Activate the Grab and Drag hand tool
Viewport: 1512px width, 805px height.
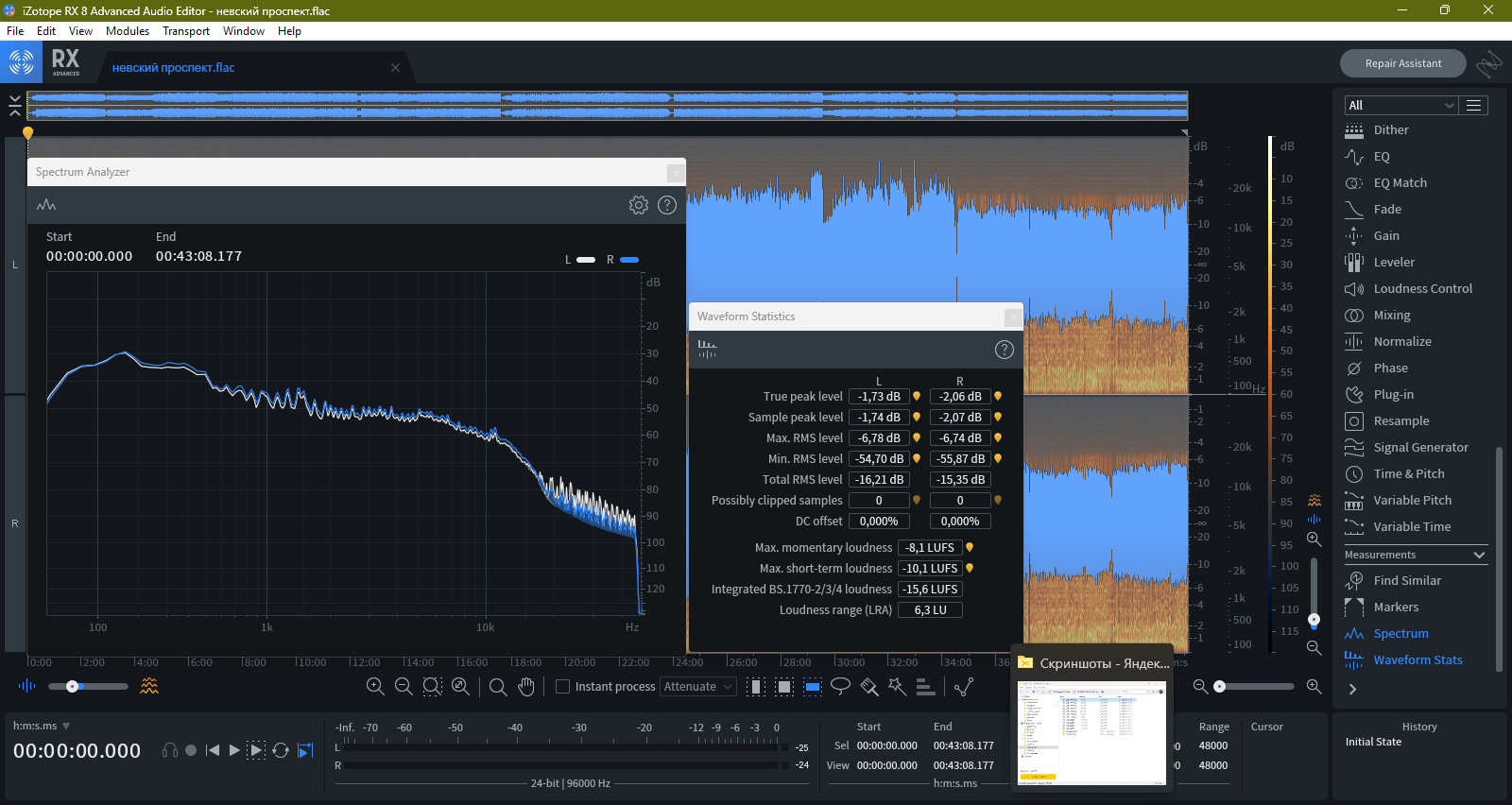tap(526, 687)
